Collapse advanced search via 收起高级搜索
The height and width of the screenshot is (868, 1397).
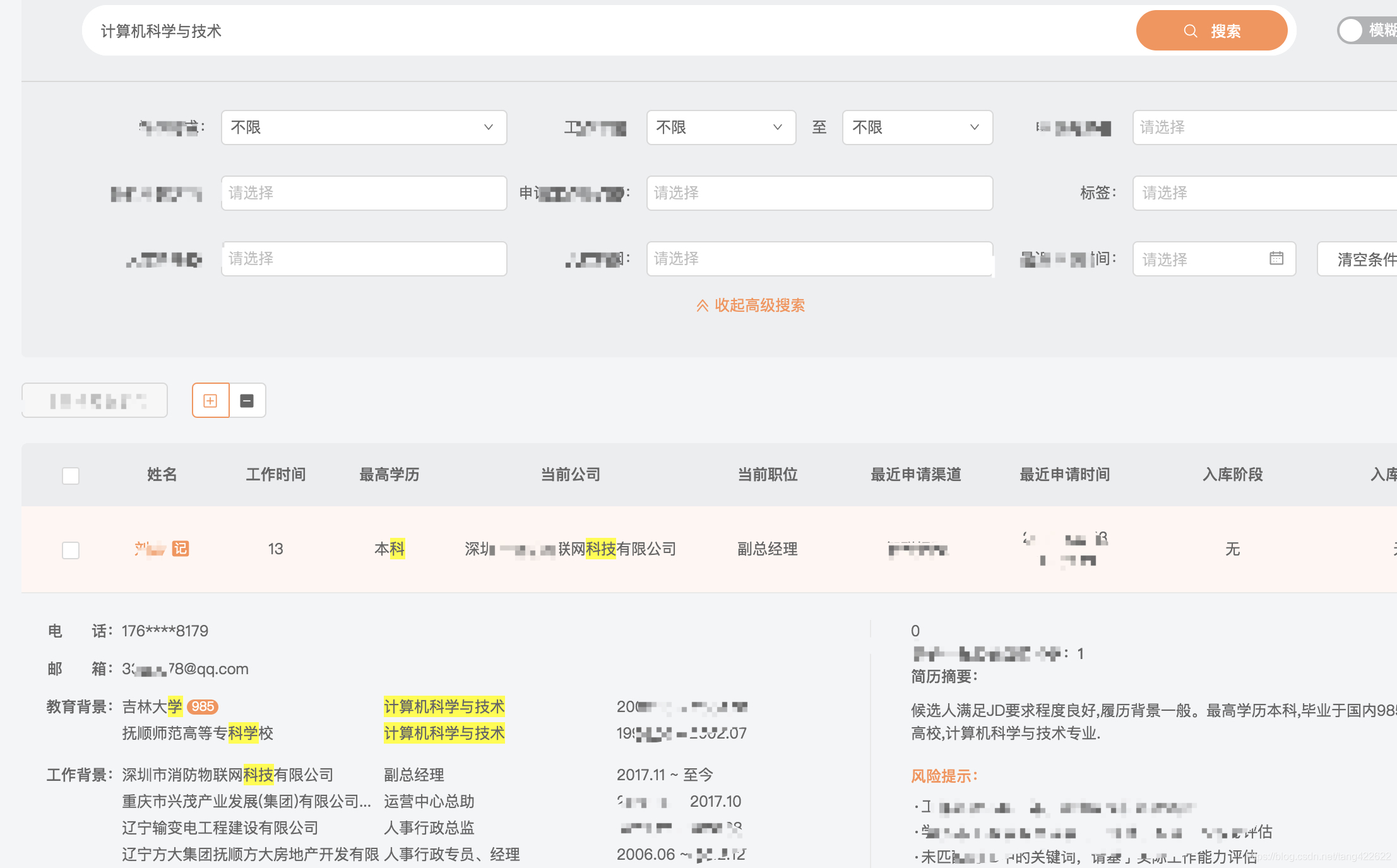[750, 306]
